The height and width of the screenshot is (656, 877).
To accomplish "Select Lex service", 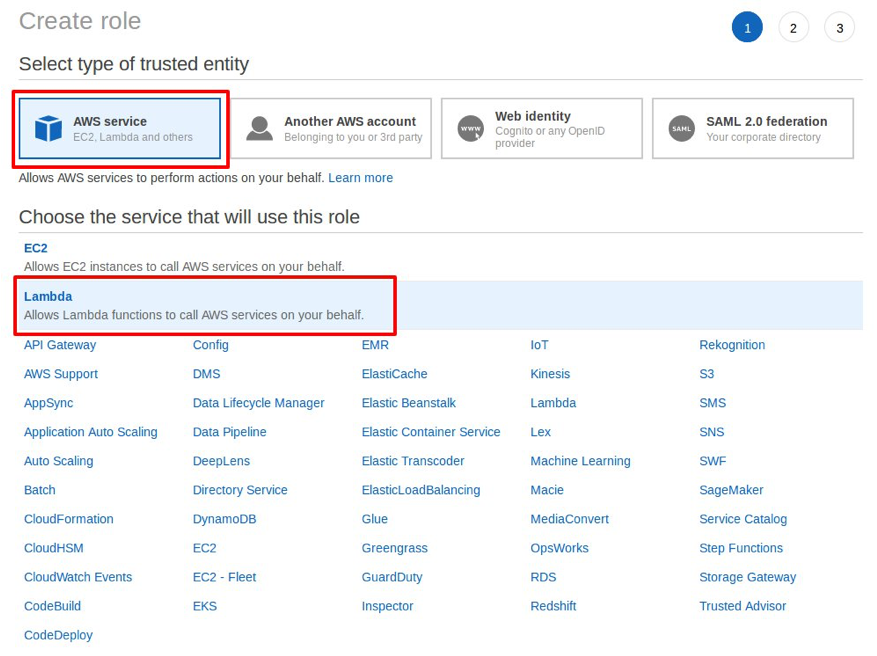I will pos(540,432).
